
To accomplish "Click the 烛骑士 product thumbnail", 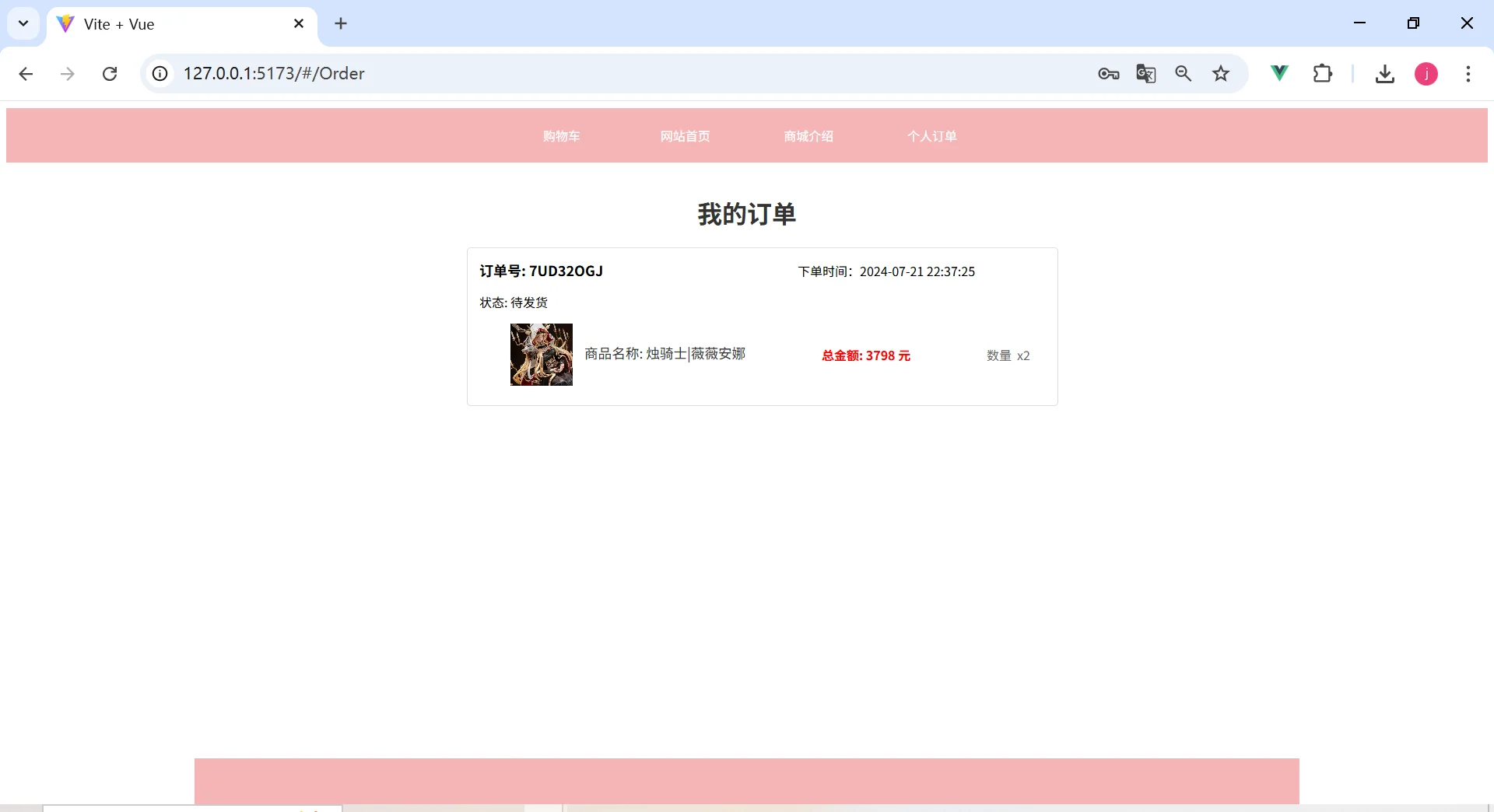I will click(x=542, y=355).
